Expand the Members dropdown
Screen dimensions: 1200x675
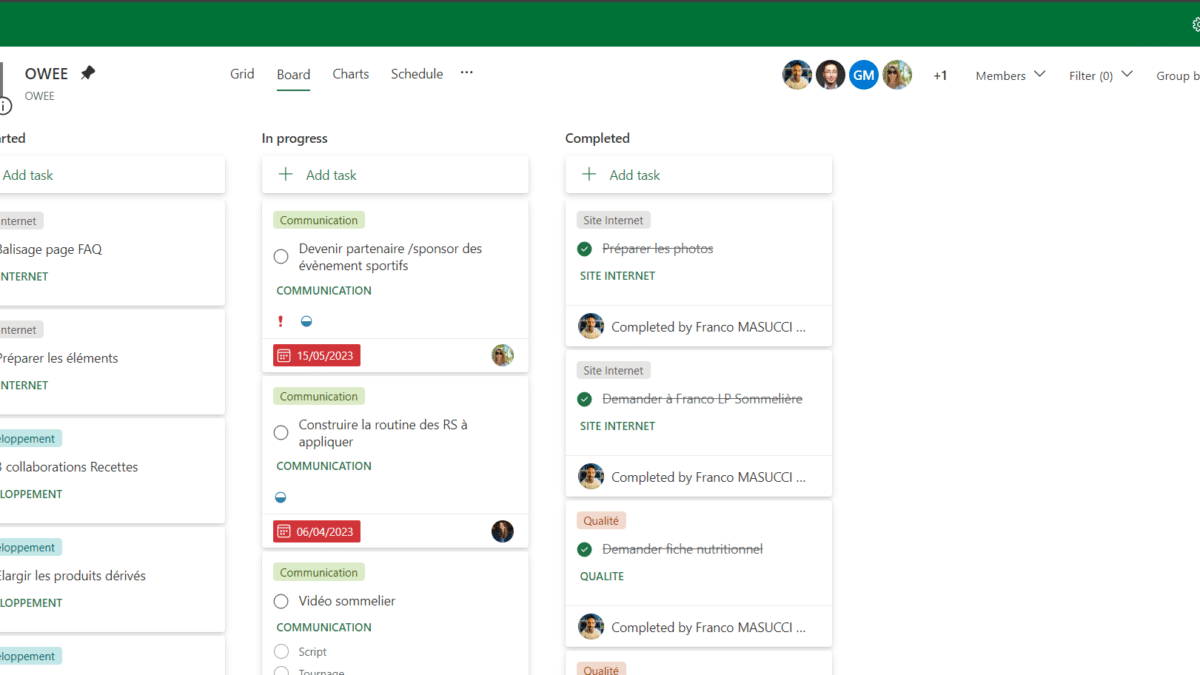point(1010,75)
